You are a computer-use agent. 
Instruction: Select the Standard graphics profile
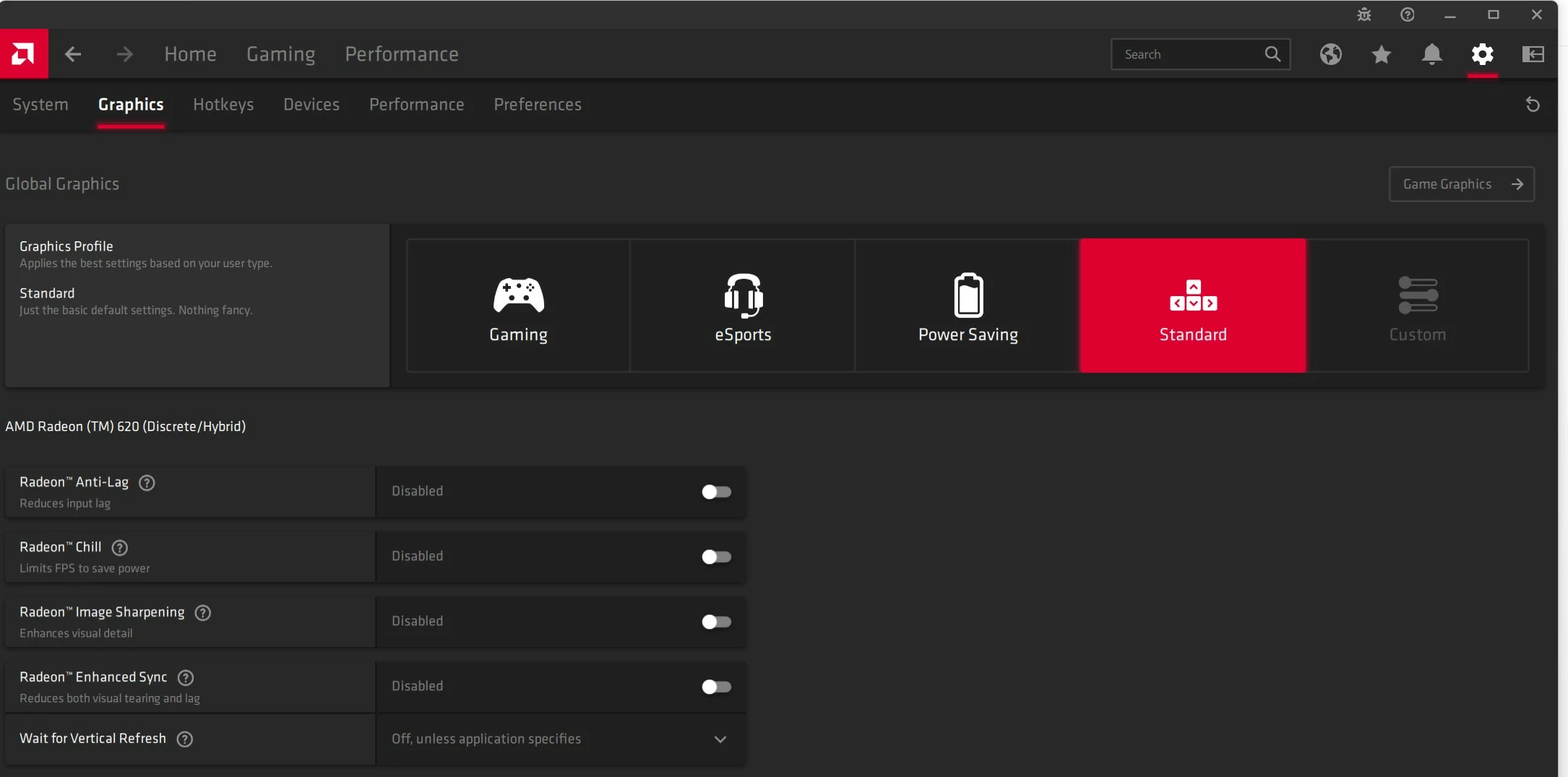pos(1193,305)
